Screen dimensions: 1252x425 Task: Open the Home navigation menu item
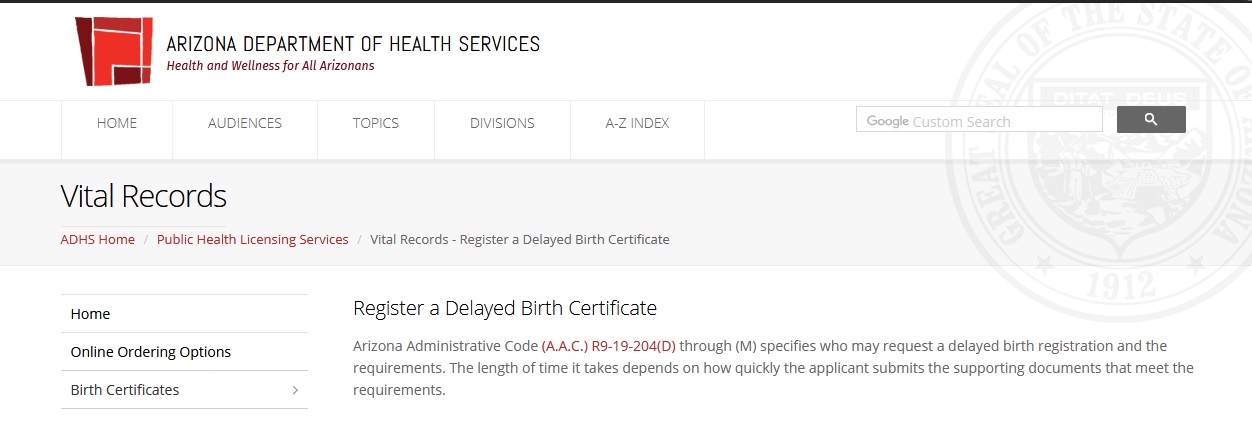(117, 123)
